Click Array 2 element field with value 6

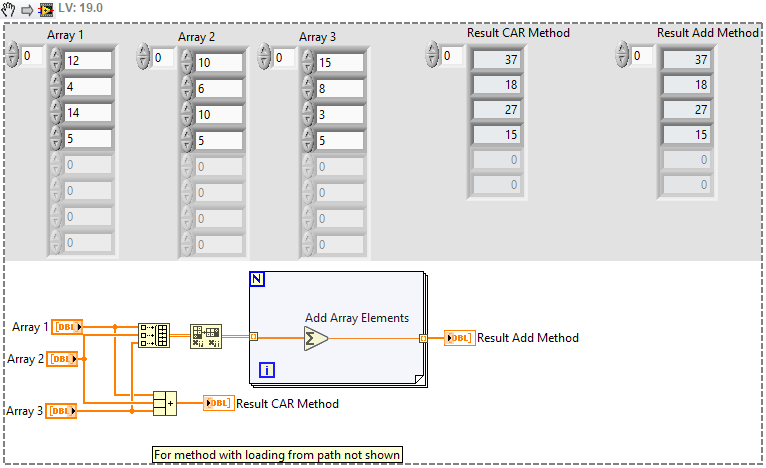tap(219, 88)
